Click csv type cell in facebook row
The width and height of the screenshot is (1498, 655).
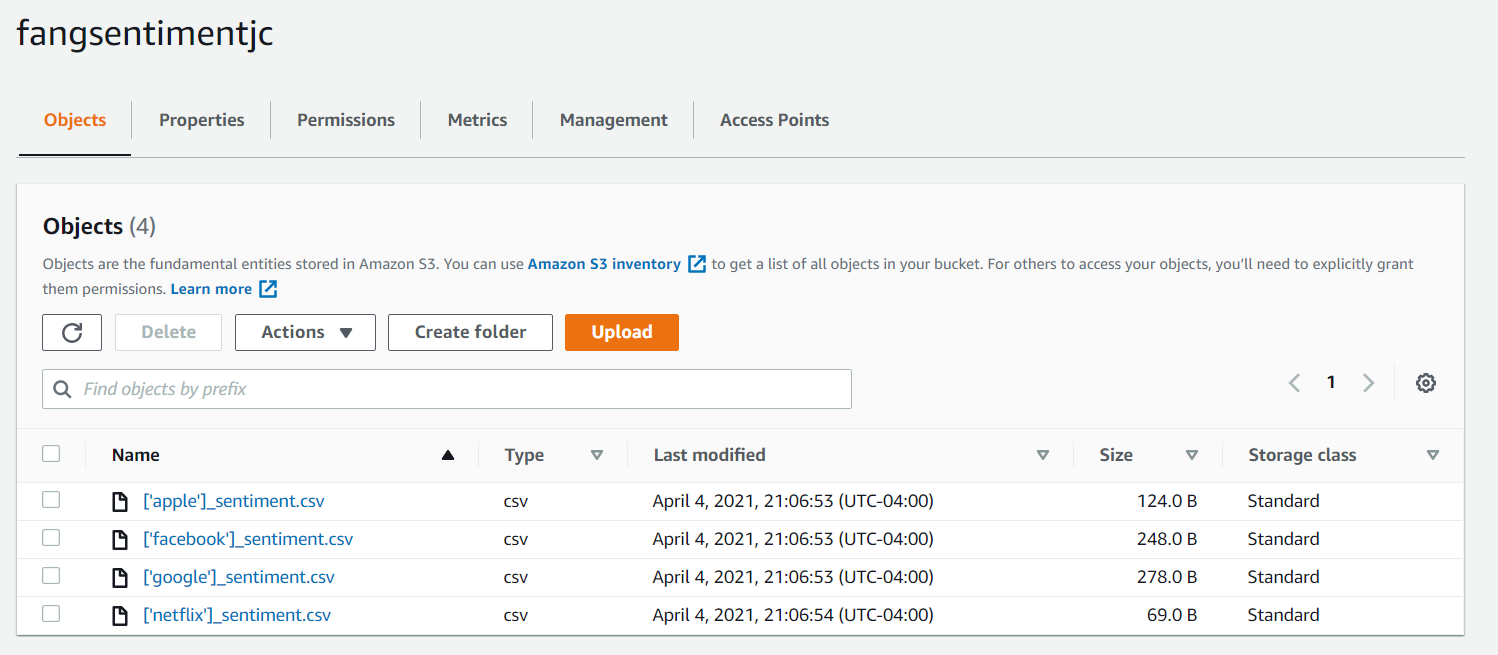point(516,539)
